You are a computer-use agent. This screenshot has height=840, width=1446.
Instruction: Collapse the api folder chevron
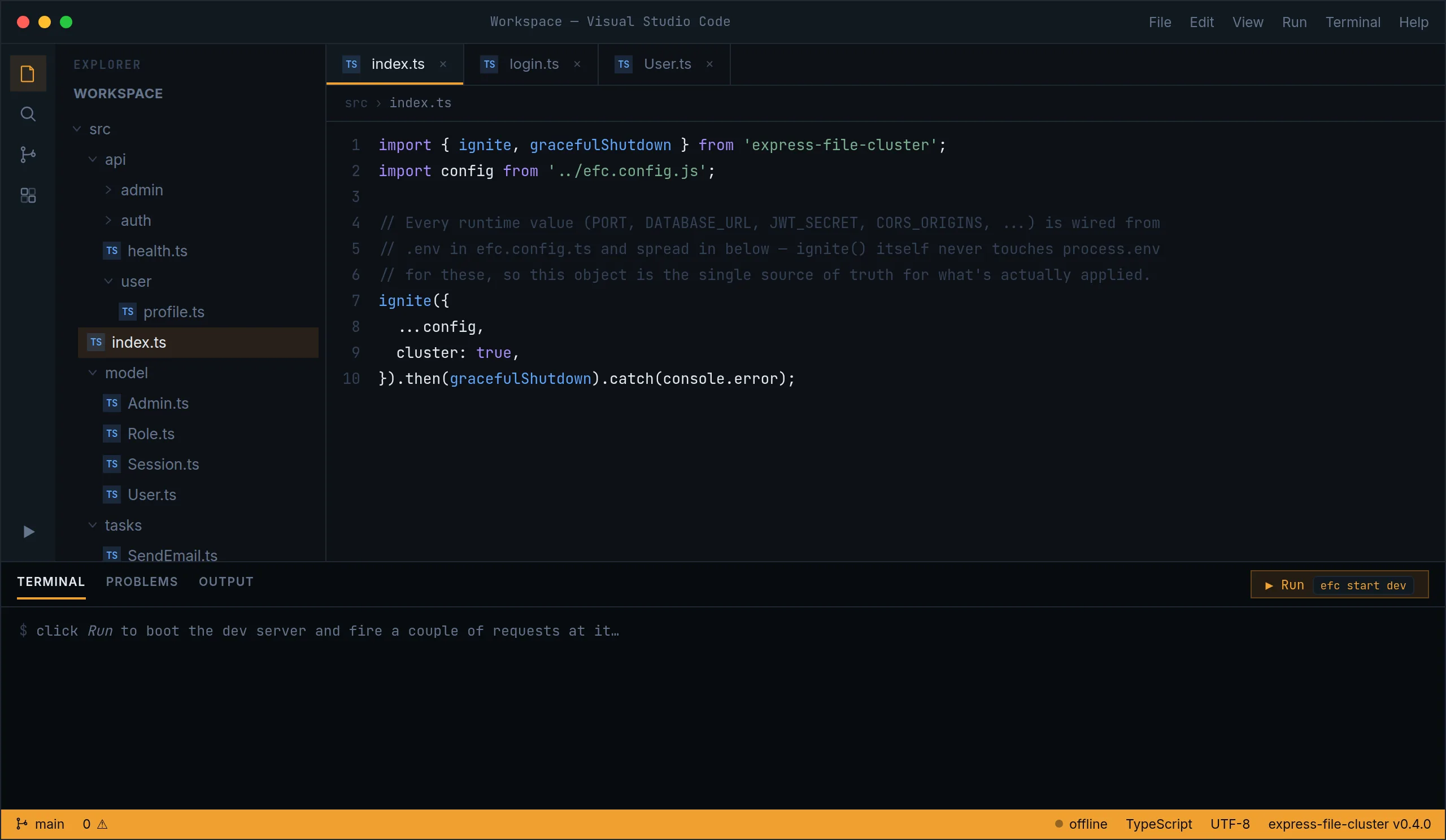tap(93, 159)
